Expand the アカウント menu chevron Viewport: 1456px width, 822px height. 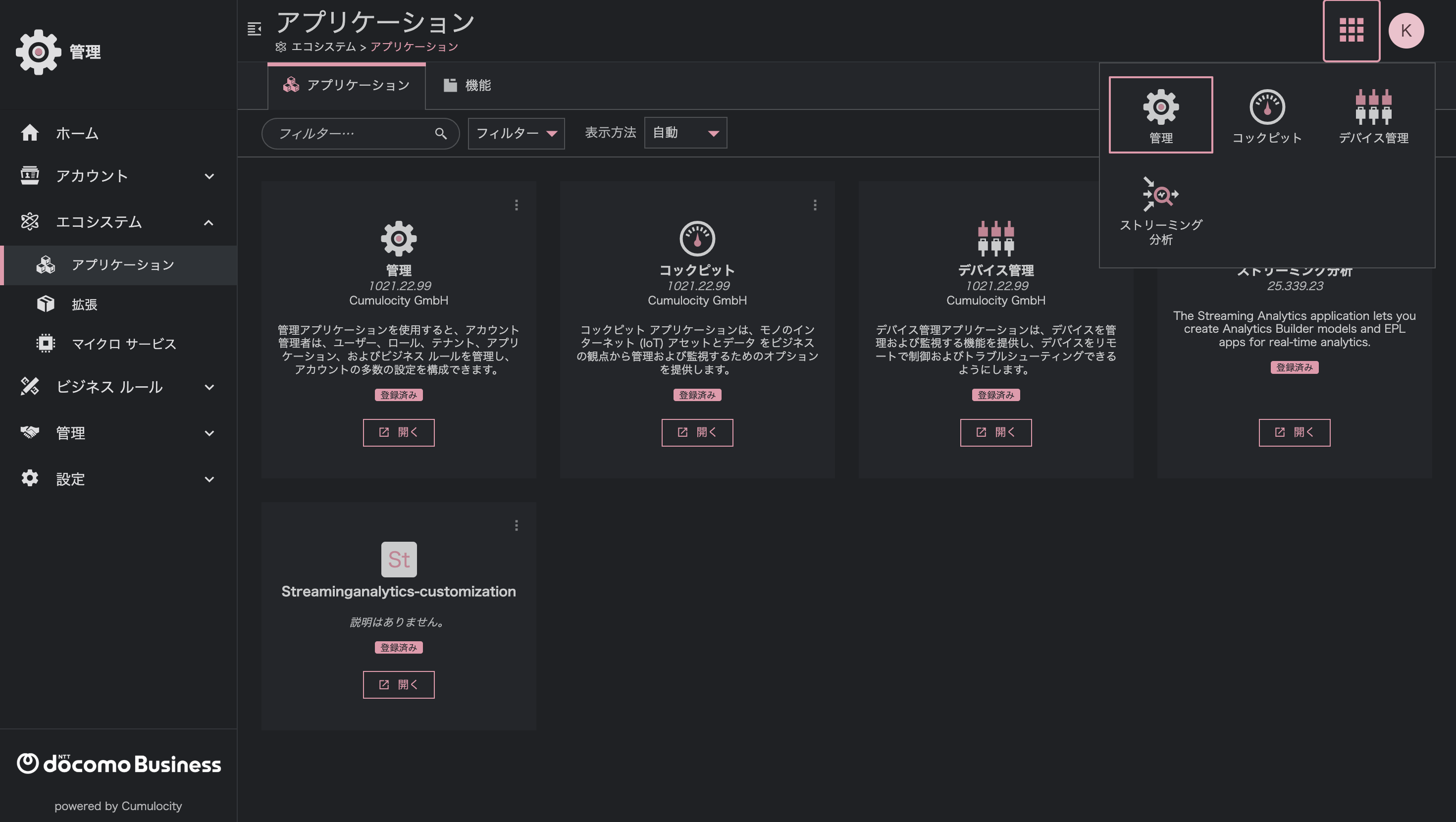click(209, 176)
